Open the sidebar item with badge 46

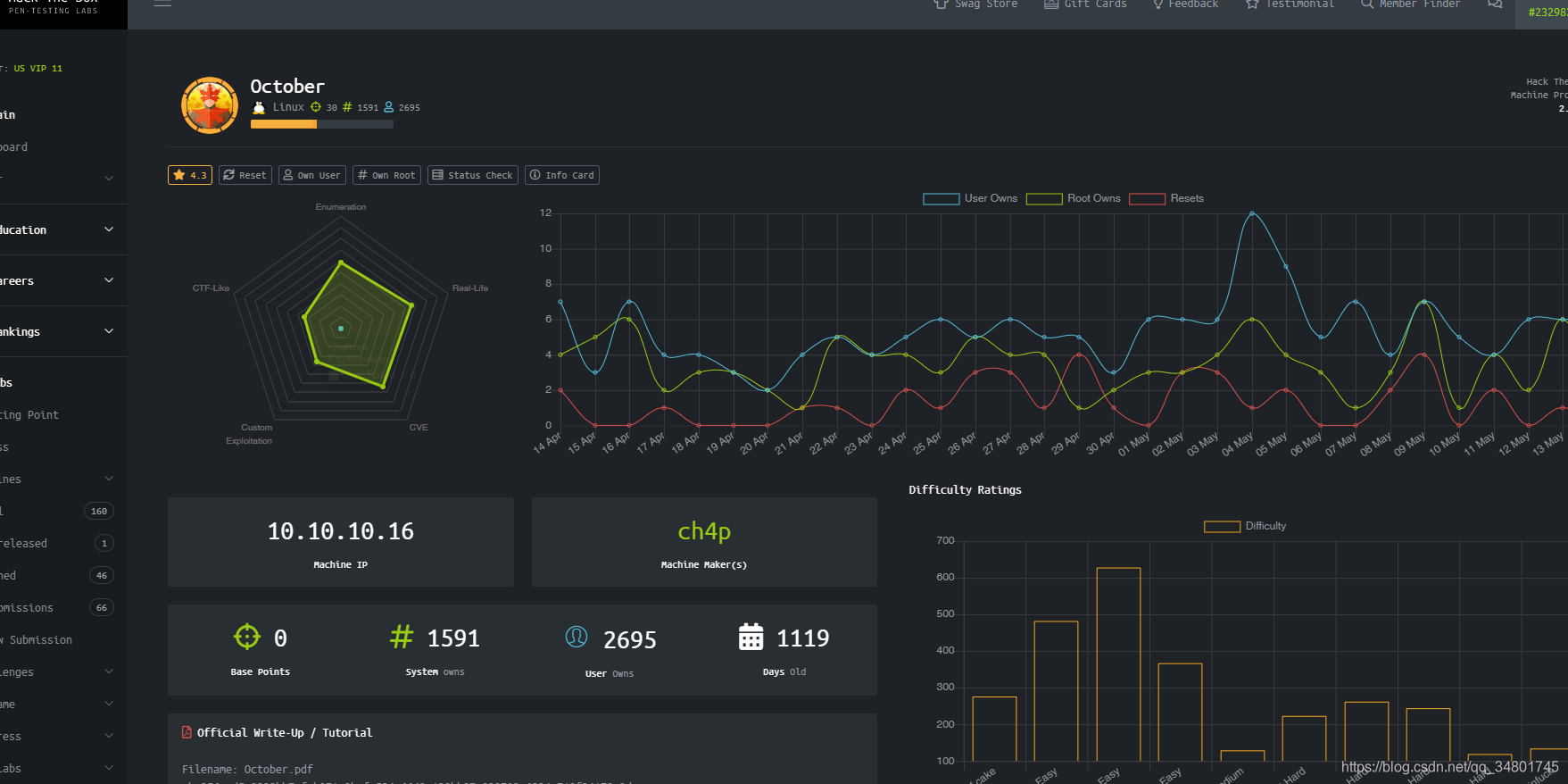point(58,575)
